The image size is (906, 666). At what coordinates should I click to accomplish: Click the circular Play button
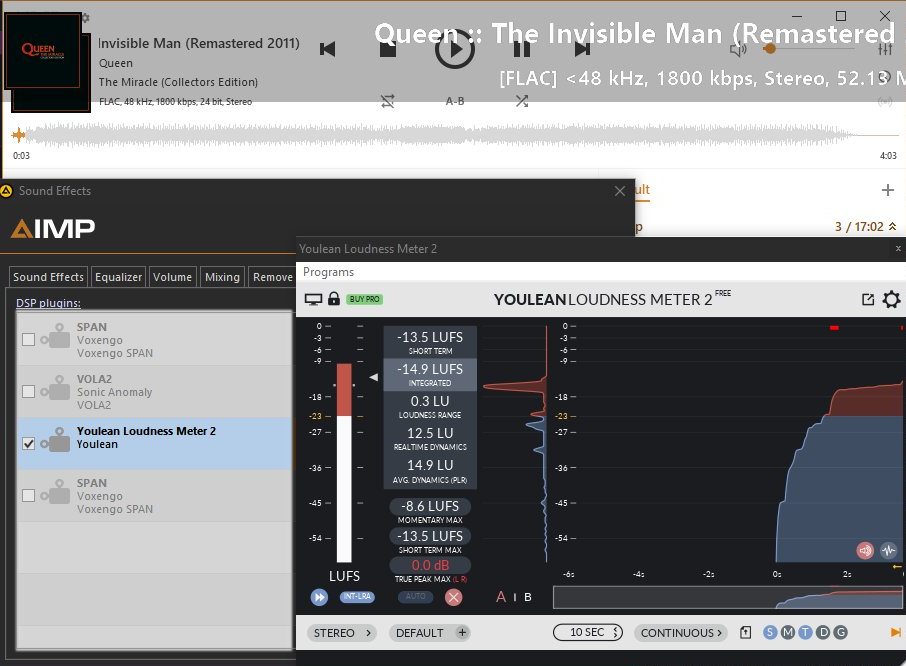tap(455, 49)
